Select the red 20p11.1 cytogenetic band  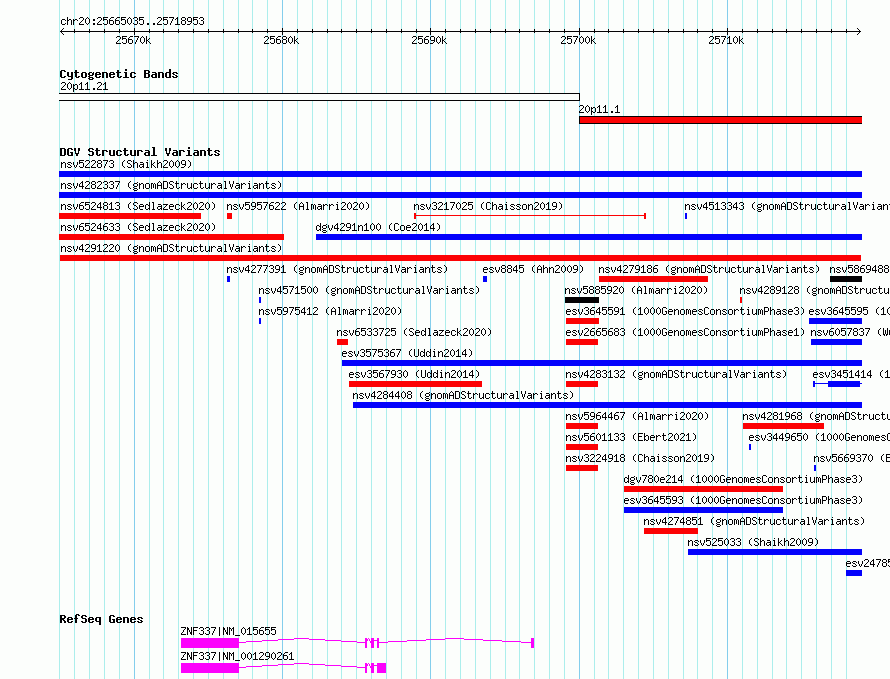(720, 120)
